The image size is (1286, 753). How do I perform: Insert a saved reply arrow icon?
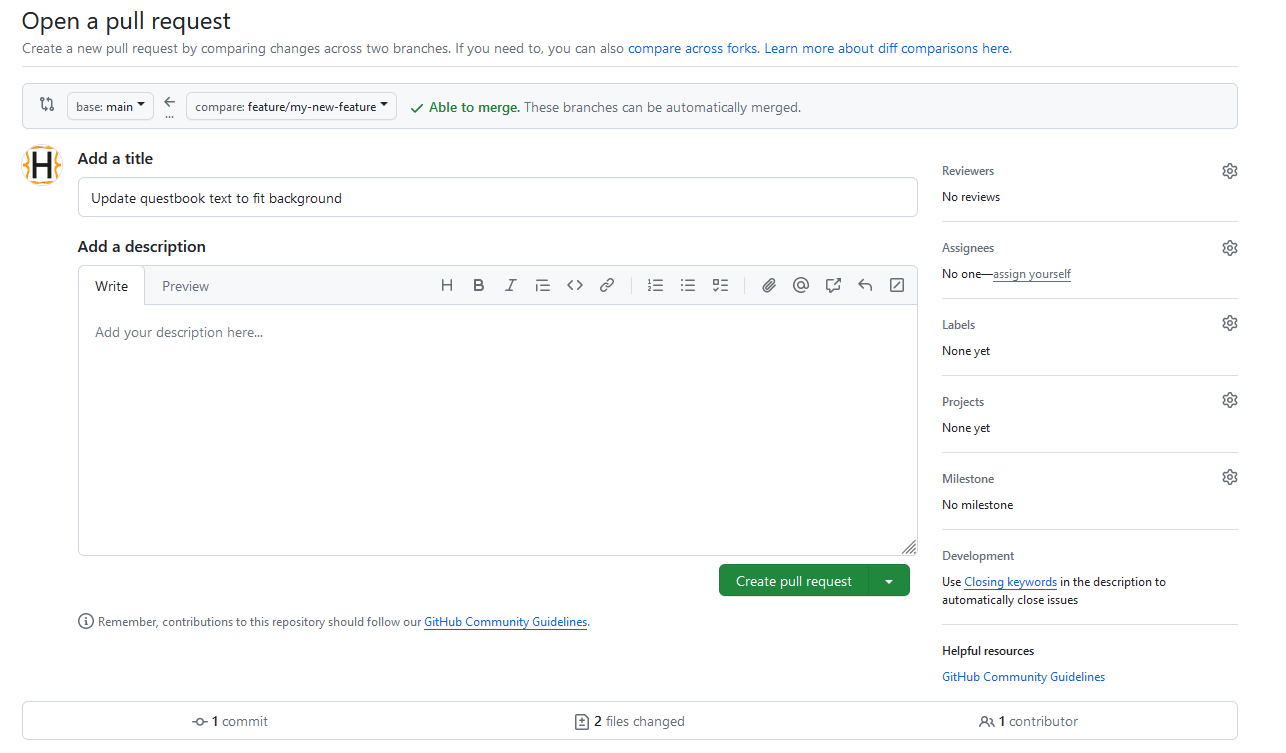click(865, 285)
